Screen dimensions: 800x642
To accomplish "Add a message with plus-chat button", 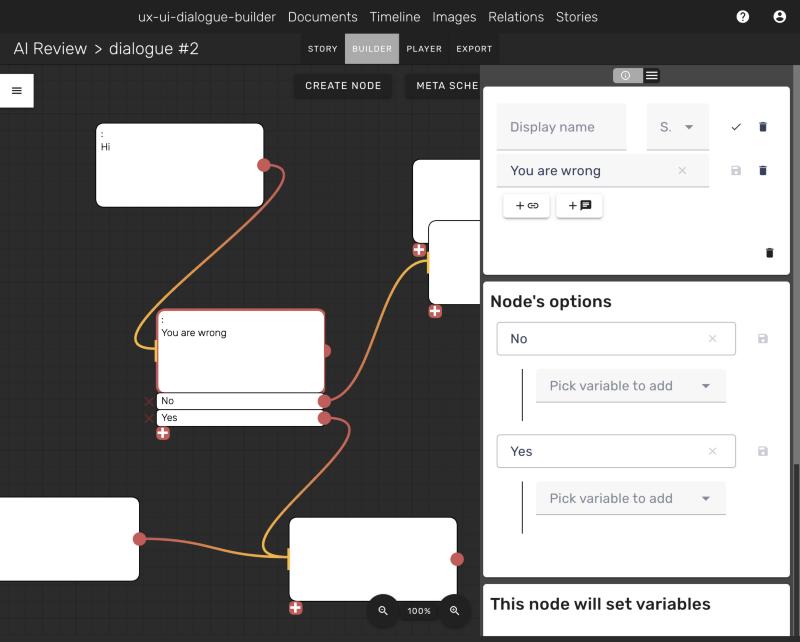I will click(579, 206).
